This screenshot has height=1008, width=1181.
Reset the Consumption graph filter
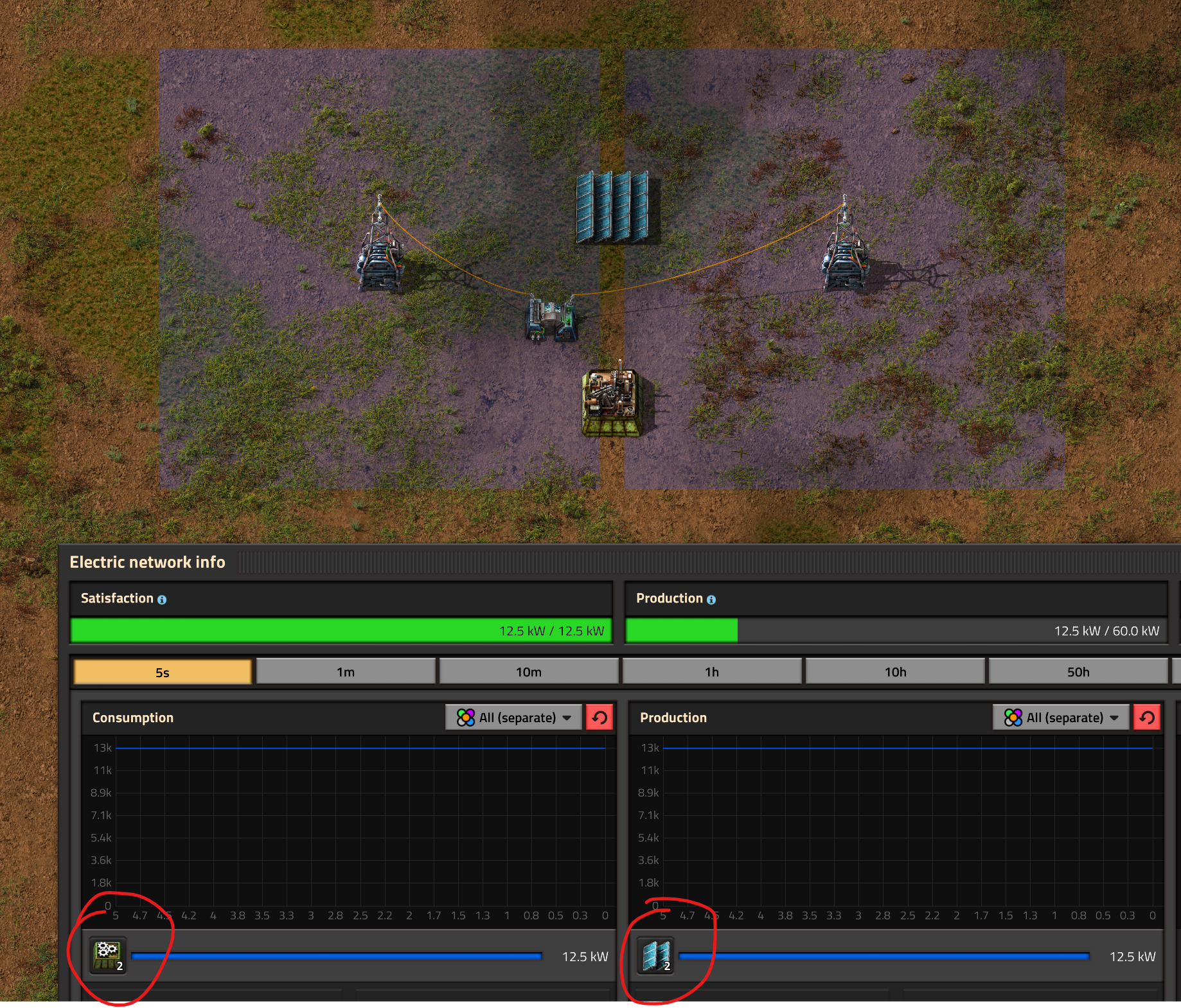pyautogui.click(x=600, y=717)
